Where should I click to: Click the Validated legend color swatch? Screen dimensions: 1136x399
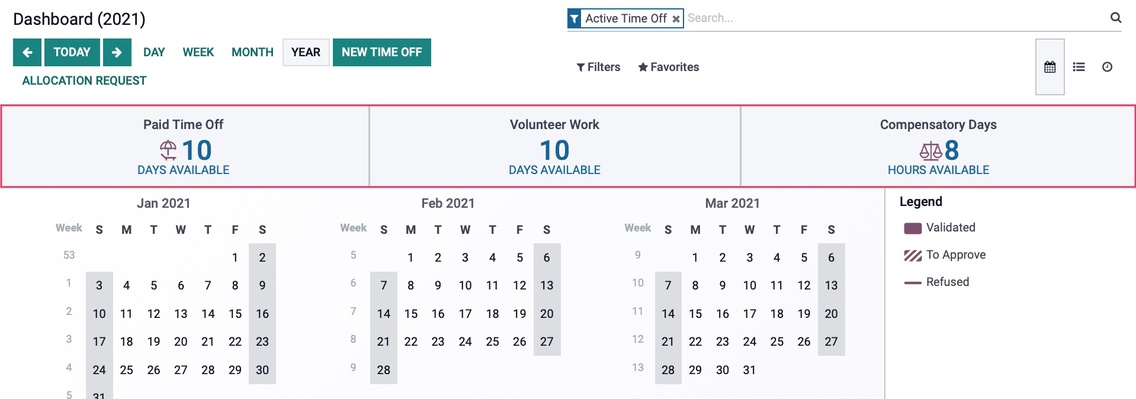913,228
